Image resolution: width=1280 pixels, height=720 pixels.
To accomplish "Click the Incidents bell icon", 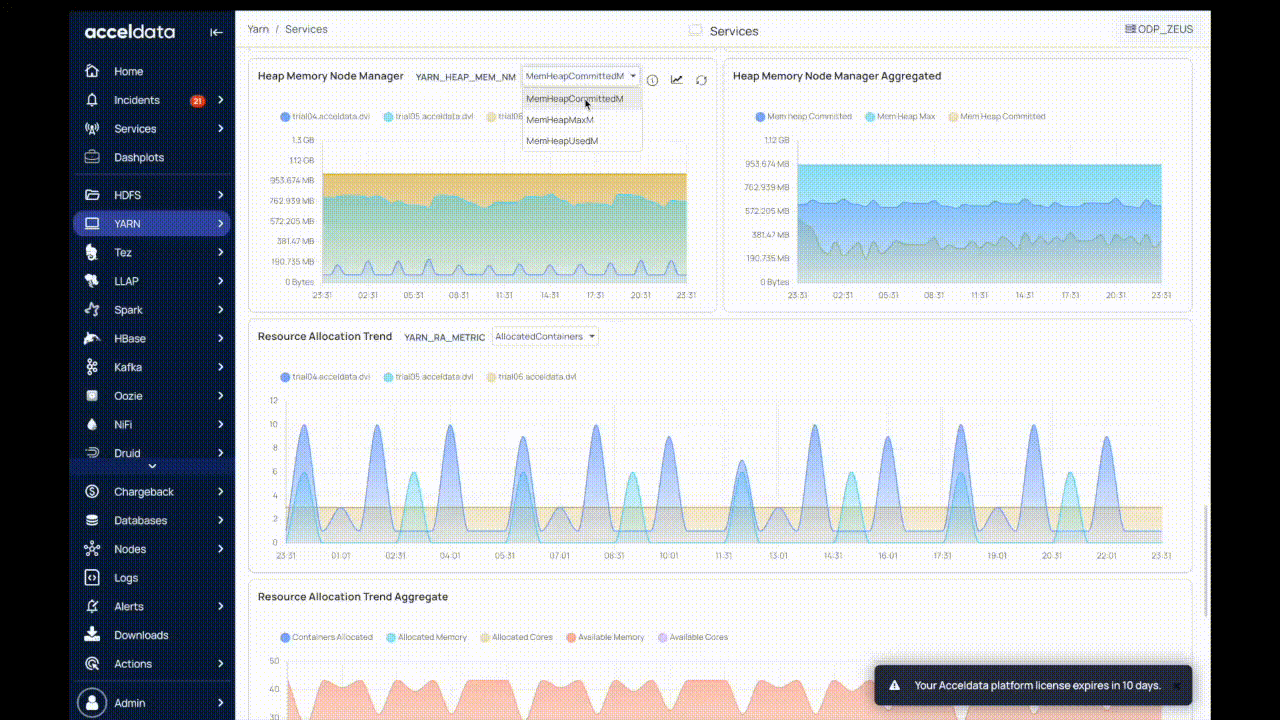I will point(92,100).
